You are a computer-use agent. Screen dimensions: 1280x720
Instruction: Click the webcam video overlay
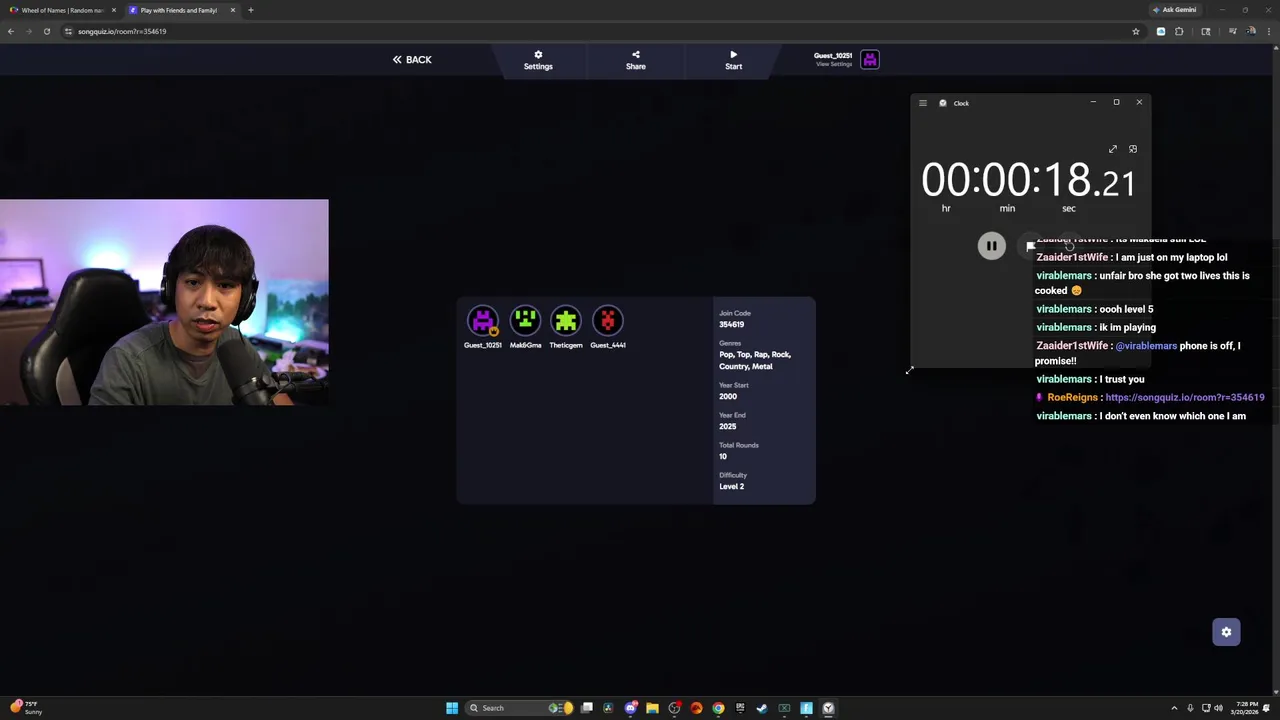point(164,302)
